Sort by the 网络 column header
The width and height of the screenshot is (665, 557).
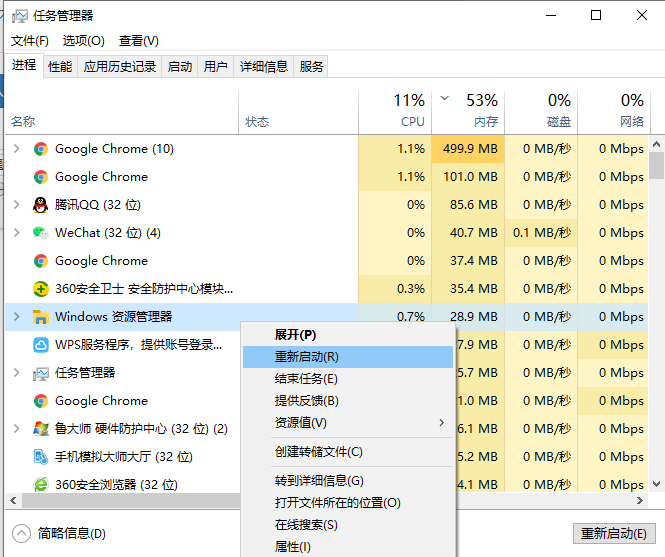[613, 112]
